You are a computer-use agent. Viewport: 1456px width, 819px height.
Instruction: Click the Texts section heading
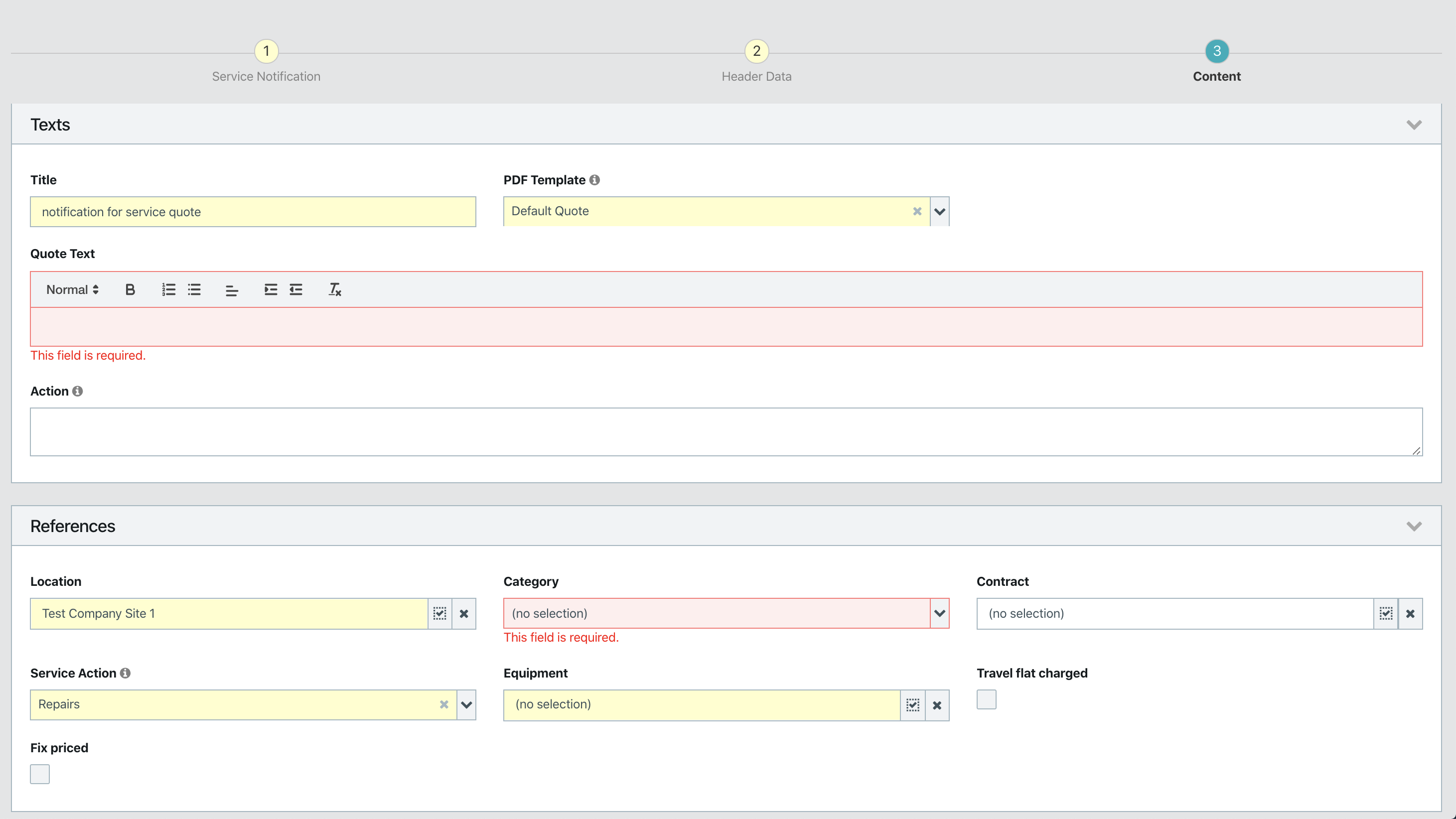pos(50,125)
